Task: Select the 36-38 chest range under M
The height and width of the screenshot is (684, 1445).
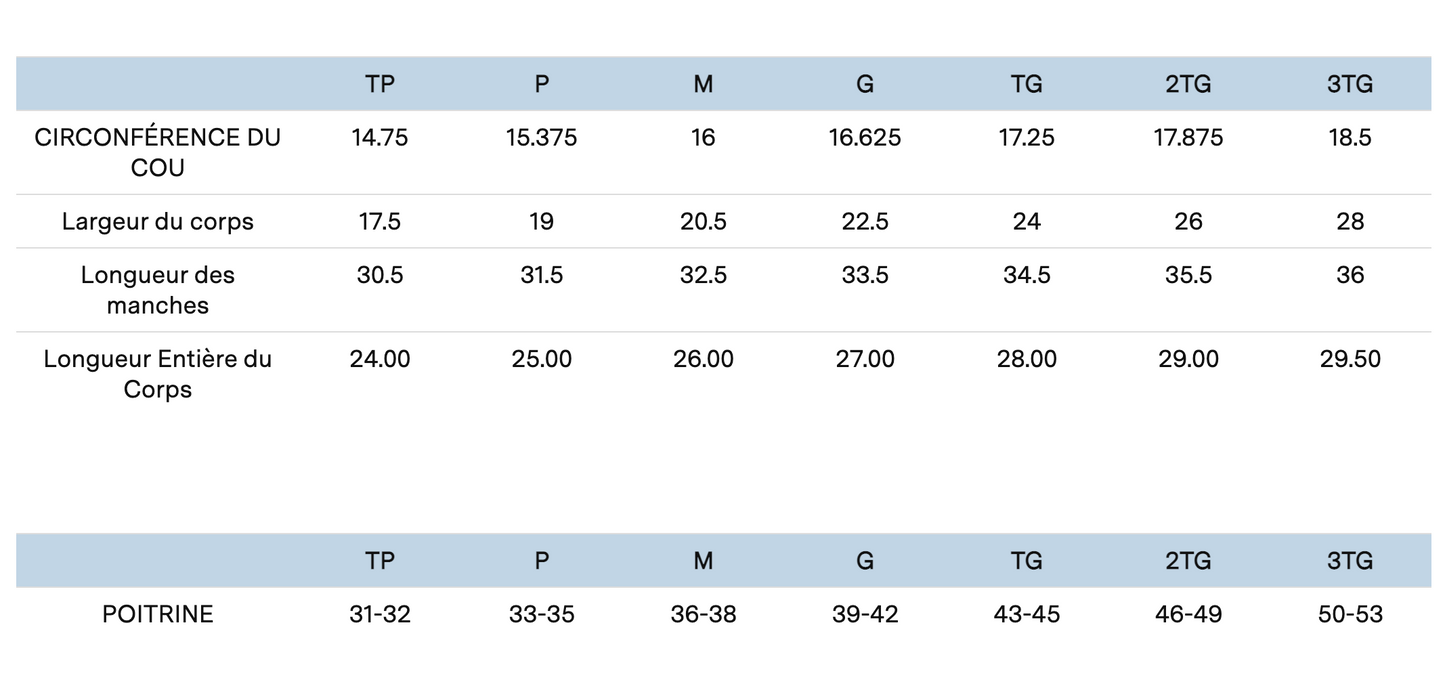Action: (x=703, y=614)
